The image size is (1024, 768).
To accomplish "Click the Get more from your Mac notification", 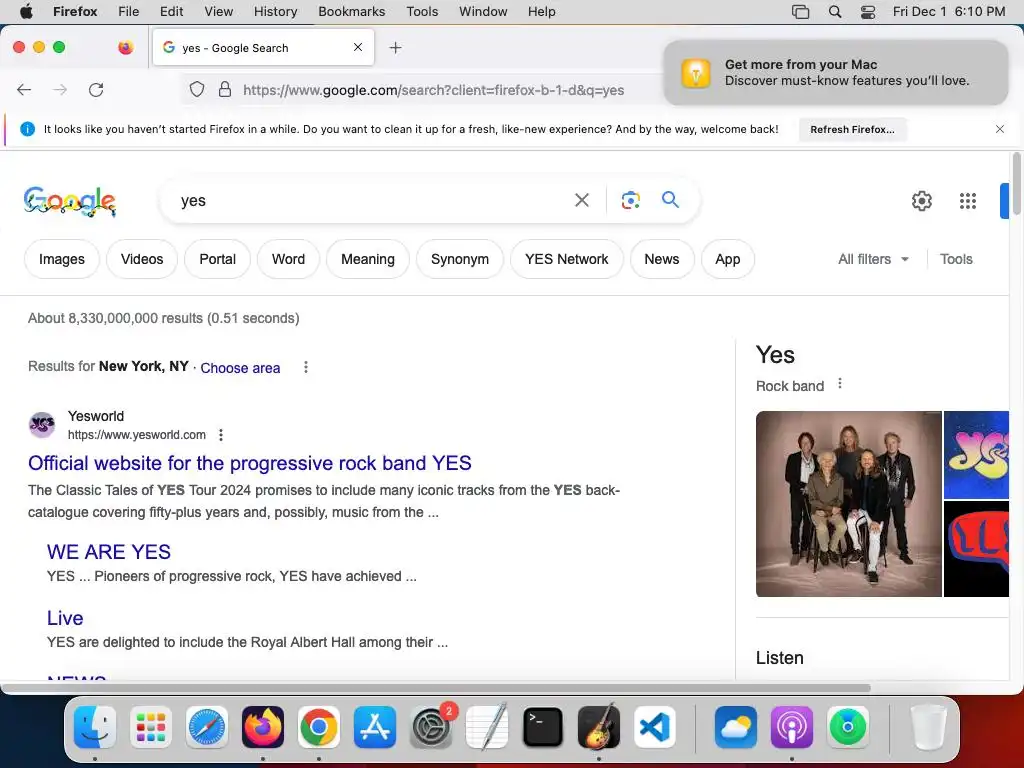I will click(836, 72).
